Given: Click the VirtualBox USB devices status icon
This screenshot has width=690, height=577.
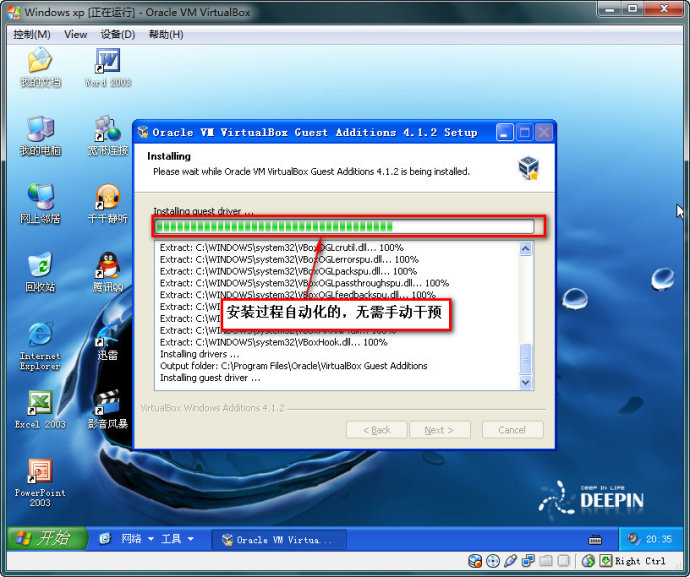Looking at the screenshot, I should pos(510,561).
